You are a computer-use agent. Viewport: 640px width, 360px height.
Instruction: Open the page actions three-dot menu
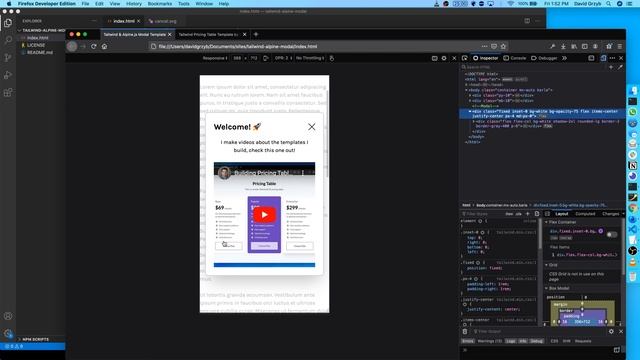(484, 47)
